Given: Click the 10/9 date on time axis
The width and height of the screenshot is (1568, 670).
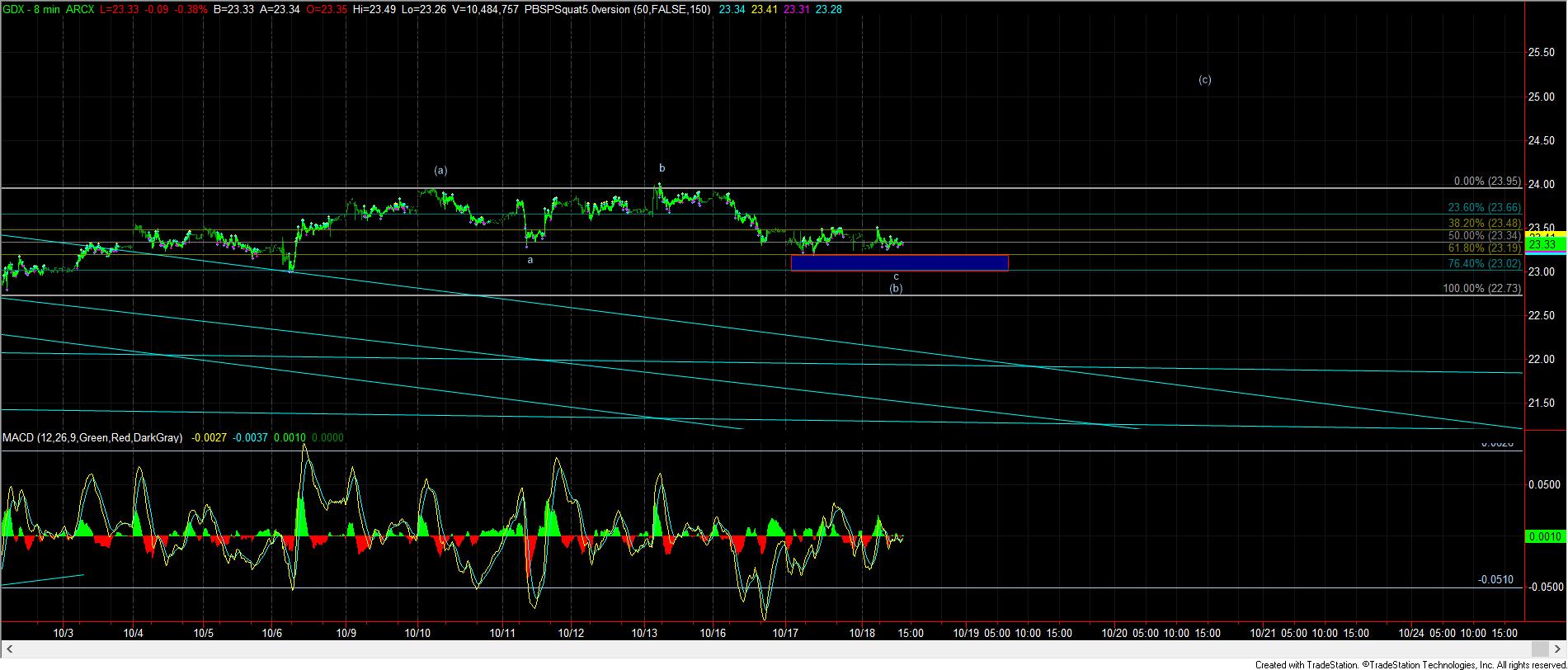Looking at the screenshot, I should click(346, 633).
